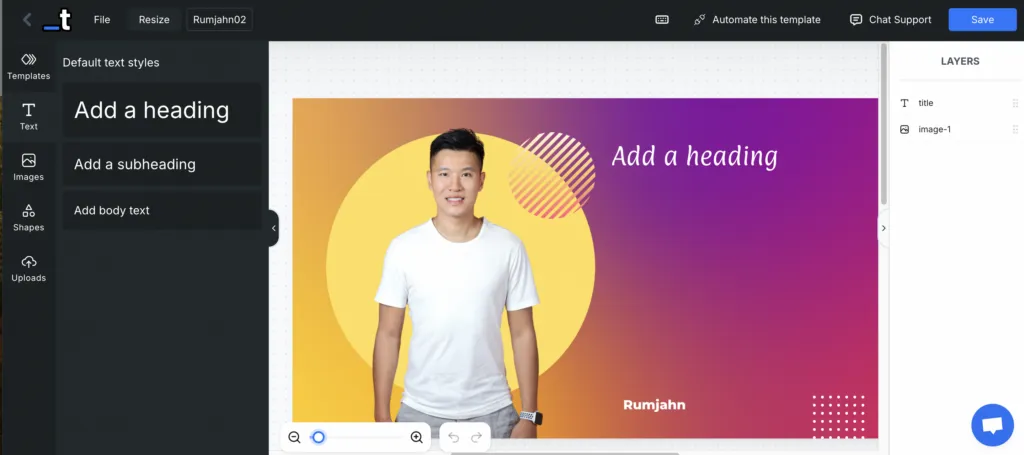The image size is (1024, 455).
Task: Click the undo arrow icon
Action: (x=453, y=437)
